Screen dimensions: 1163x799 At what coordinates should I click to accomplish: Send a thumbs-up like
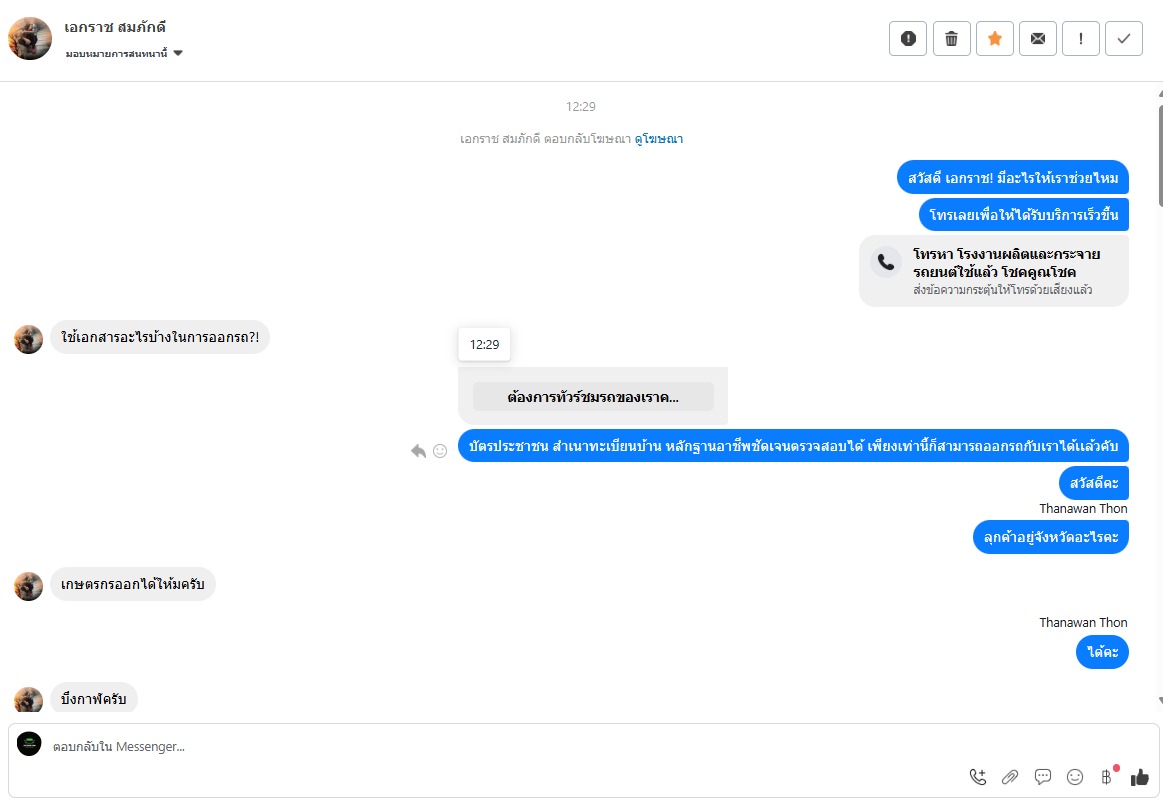click(1139, 777)
